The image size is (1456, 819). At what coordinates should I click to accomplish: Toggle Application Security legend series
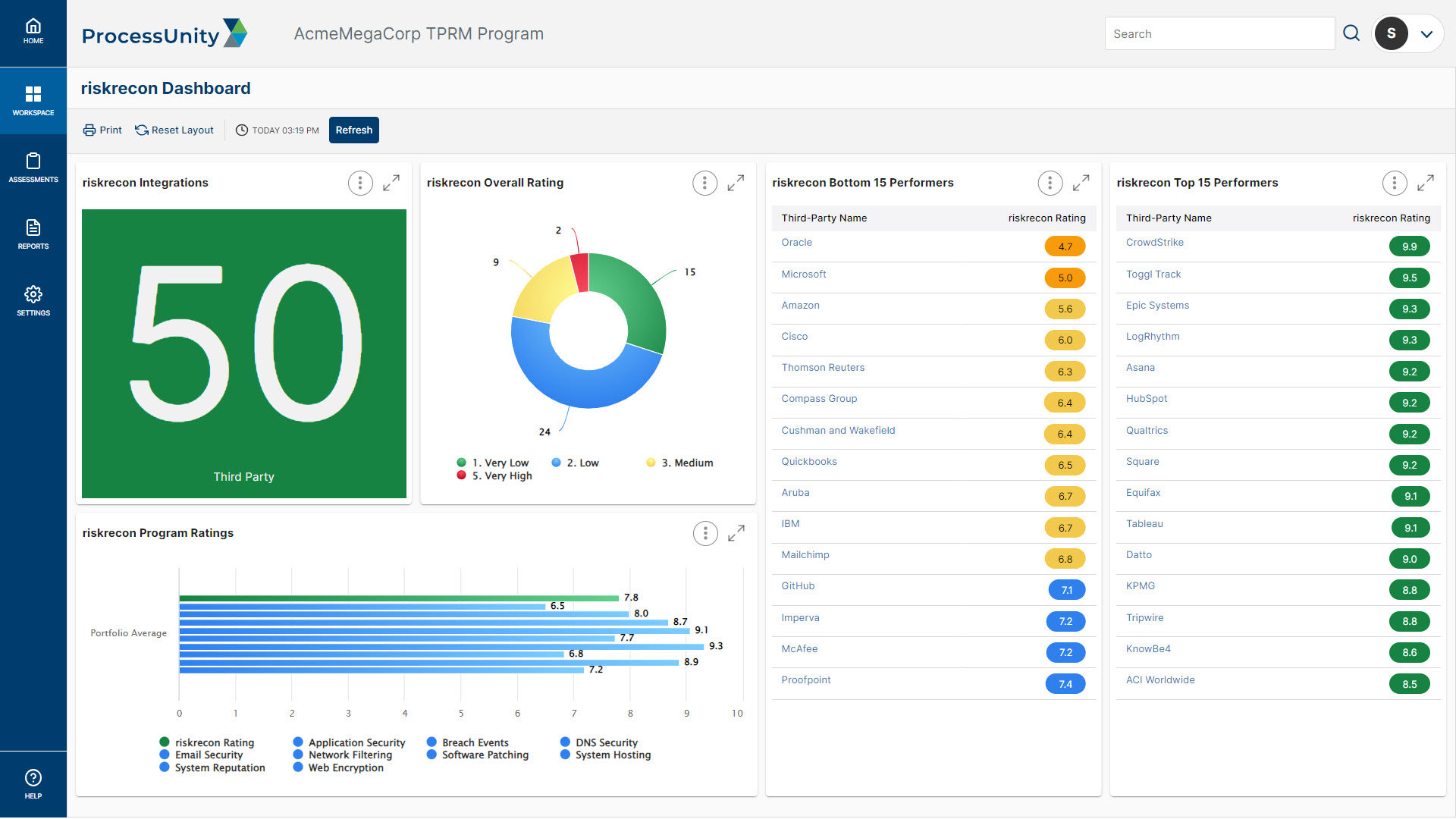[x=350, y=742]
